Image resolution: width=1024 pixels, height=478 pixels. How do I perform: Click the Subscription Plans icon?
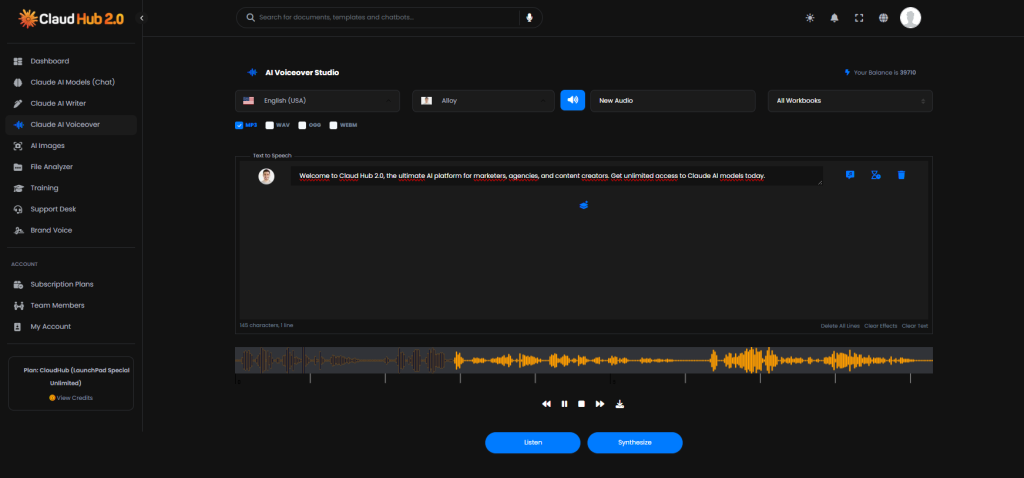18,284
